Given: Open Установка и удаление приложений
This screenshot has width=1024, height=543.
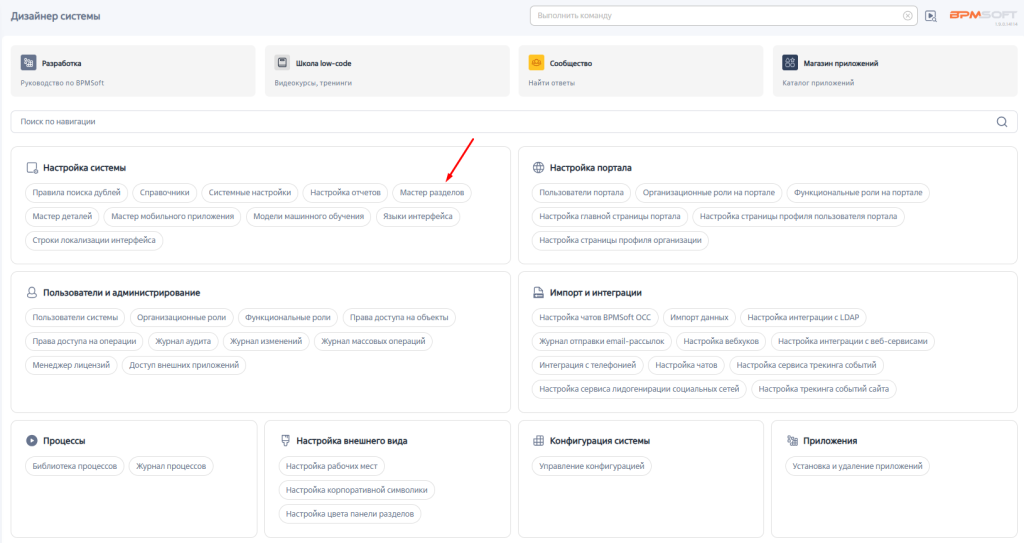Looking at the screenshot, I should (852, 466).
